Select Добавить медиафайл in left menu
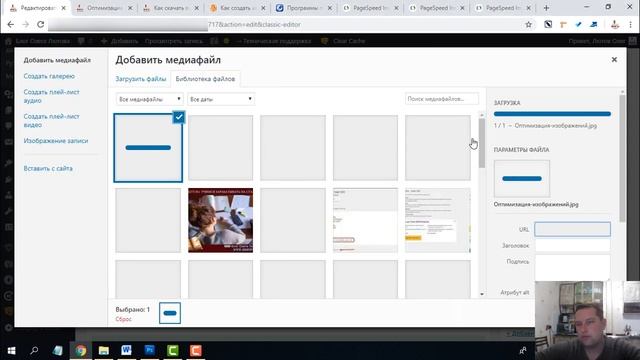The height and width of the screenshot is (360, 640). tap(57, 60)
